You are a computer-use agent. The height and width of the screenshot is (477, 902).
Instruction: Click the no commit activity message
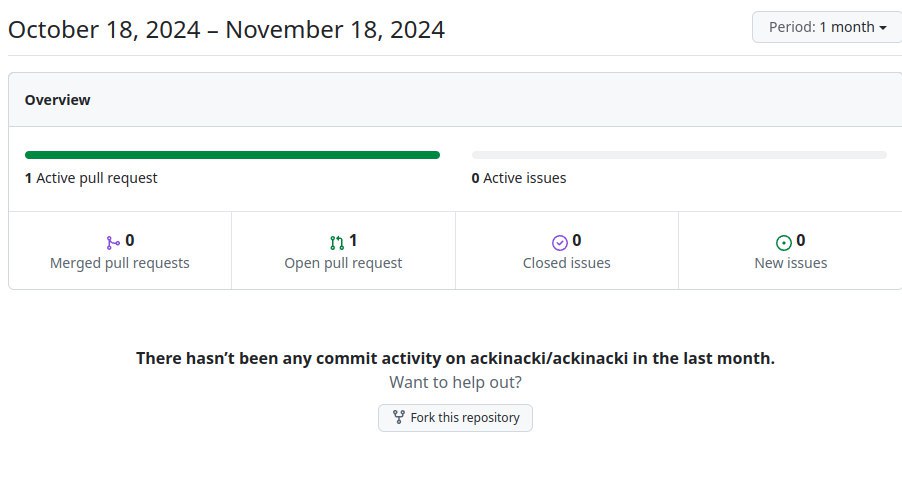455,358
